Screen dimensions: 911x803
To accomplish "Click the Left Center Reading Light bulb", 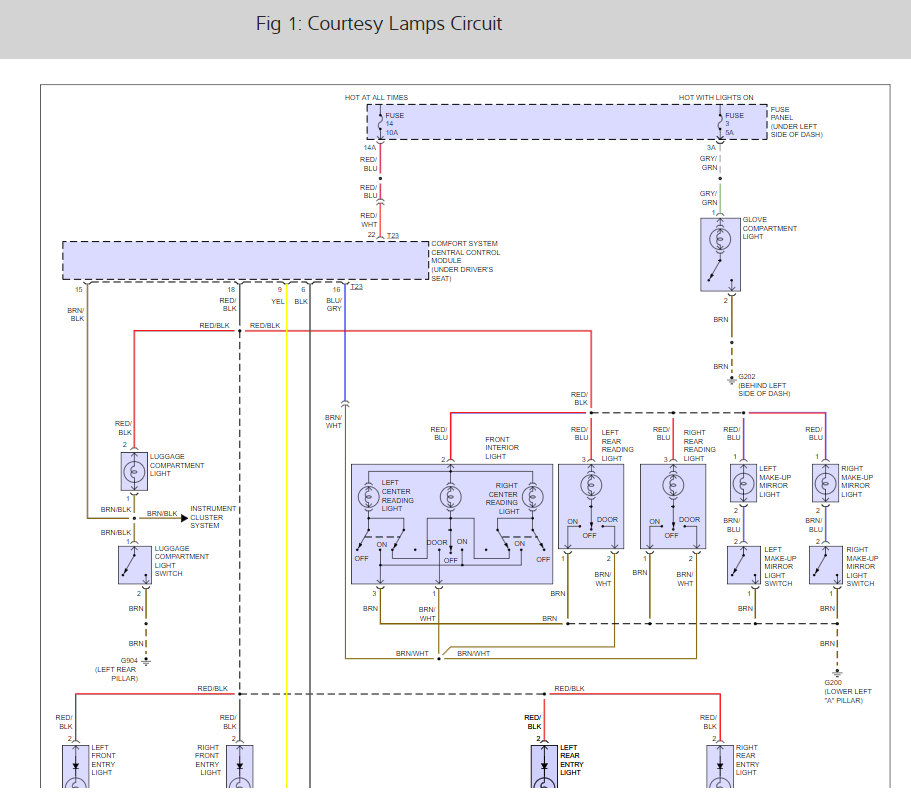I will 368,497.
